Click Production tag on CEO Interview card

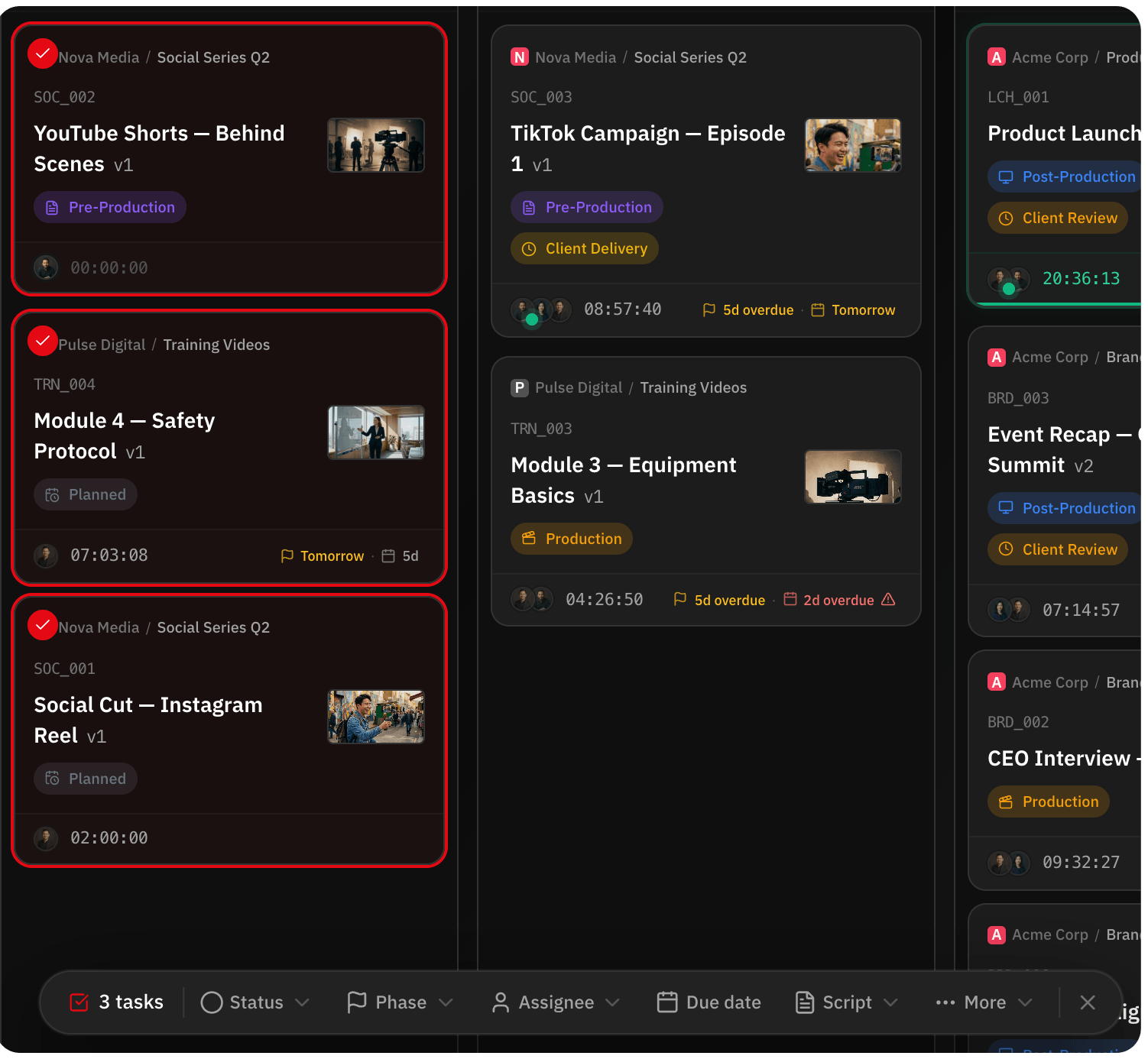(x=1049, y=802)
